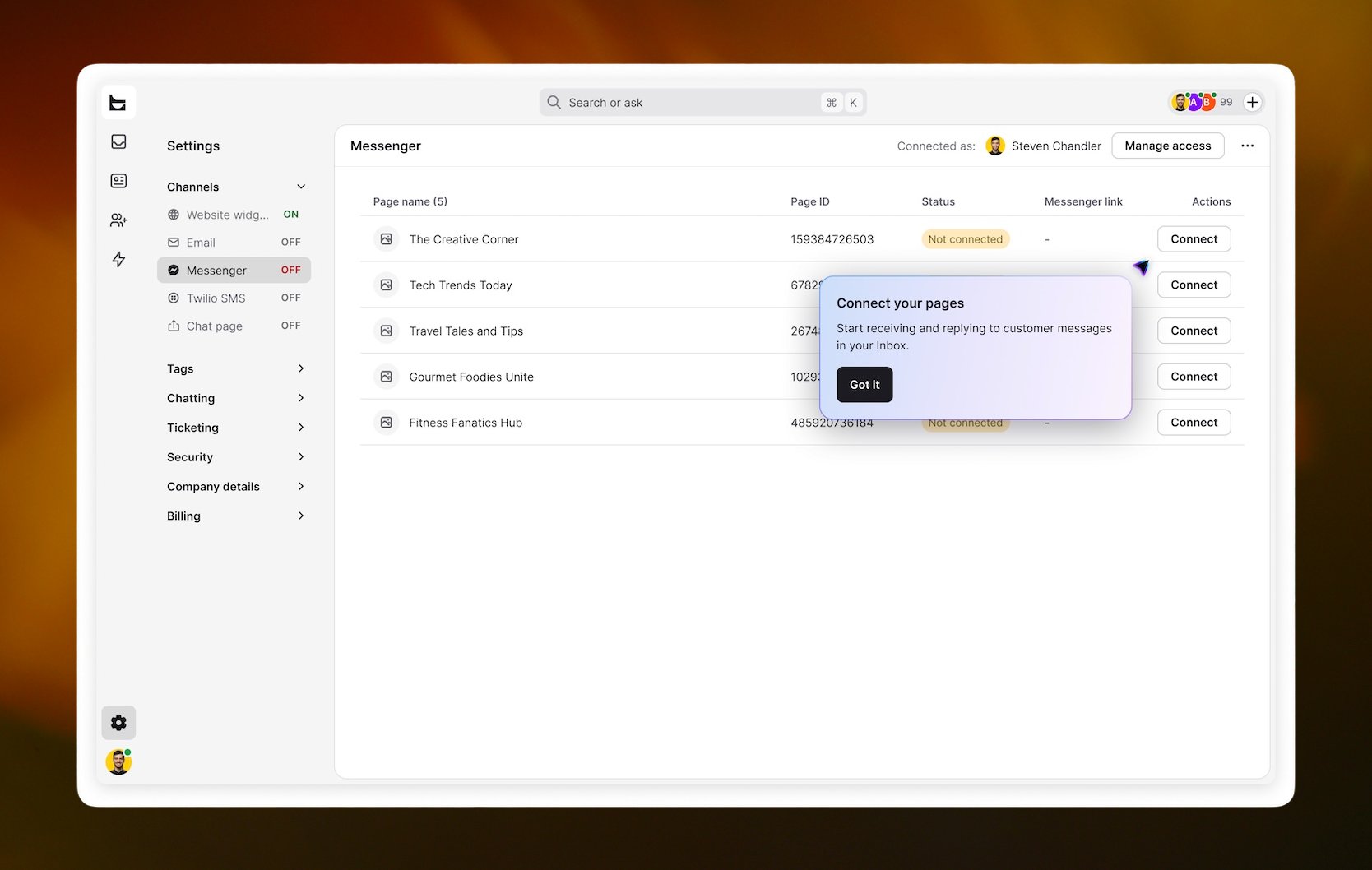Image resolution: width=1372 pixels, height=870 pixels.
Task: Open the user profile avatar at bottom left
Action: pyautogui.click(x=118, y=762)
